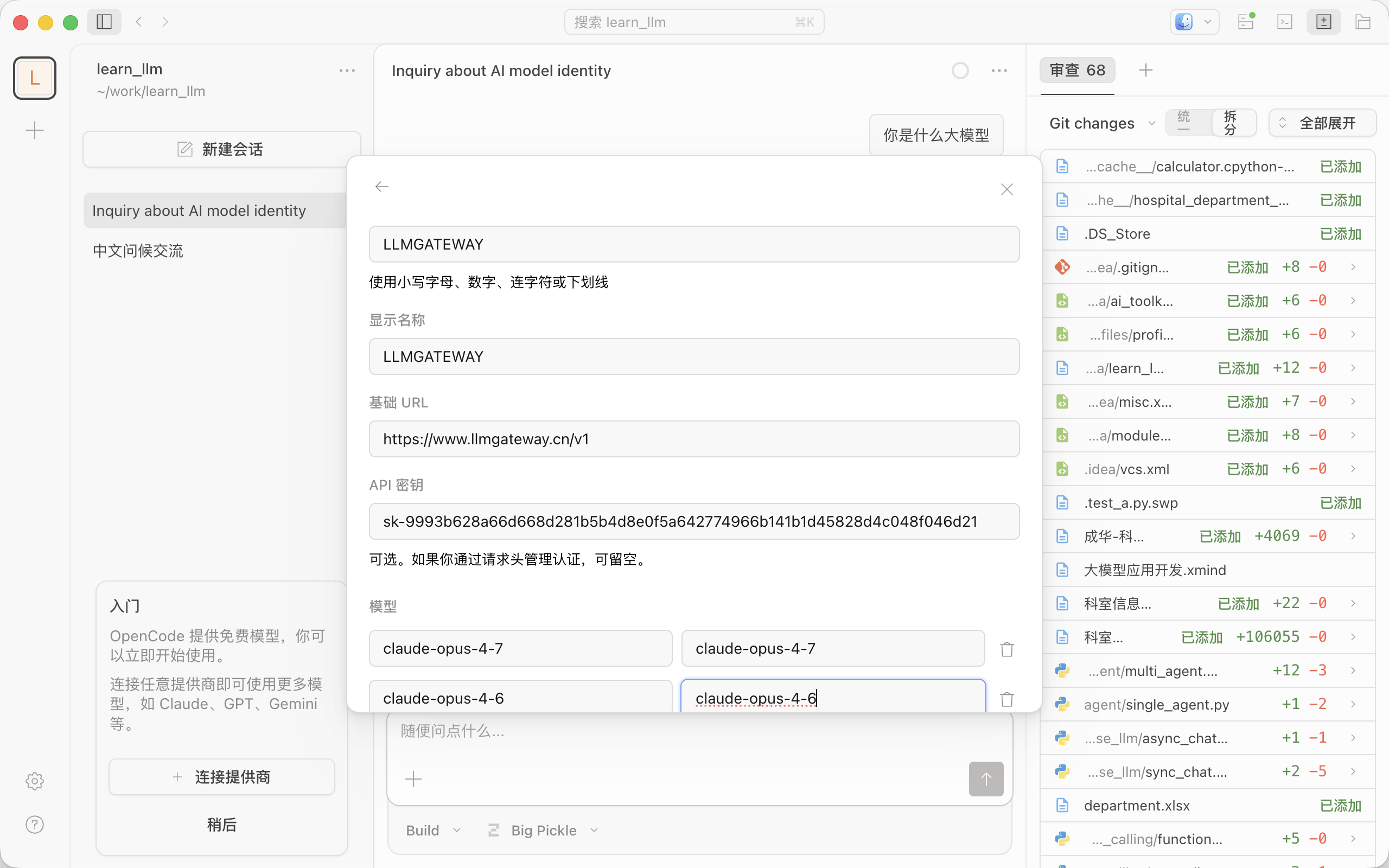Click 稍后 to dismiss the intro card
This screenshot has width=1389, height=868.
coord(221,825)
